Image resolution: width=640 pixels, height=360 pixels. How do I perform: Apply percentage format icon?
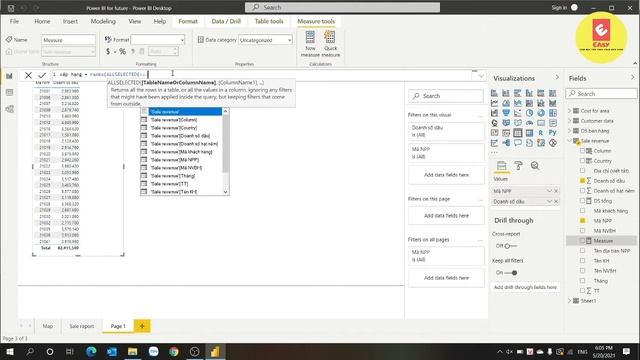(122, 51)
